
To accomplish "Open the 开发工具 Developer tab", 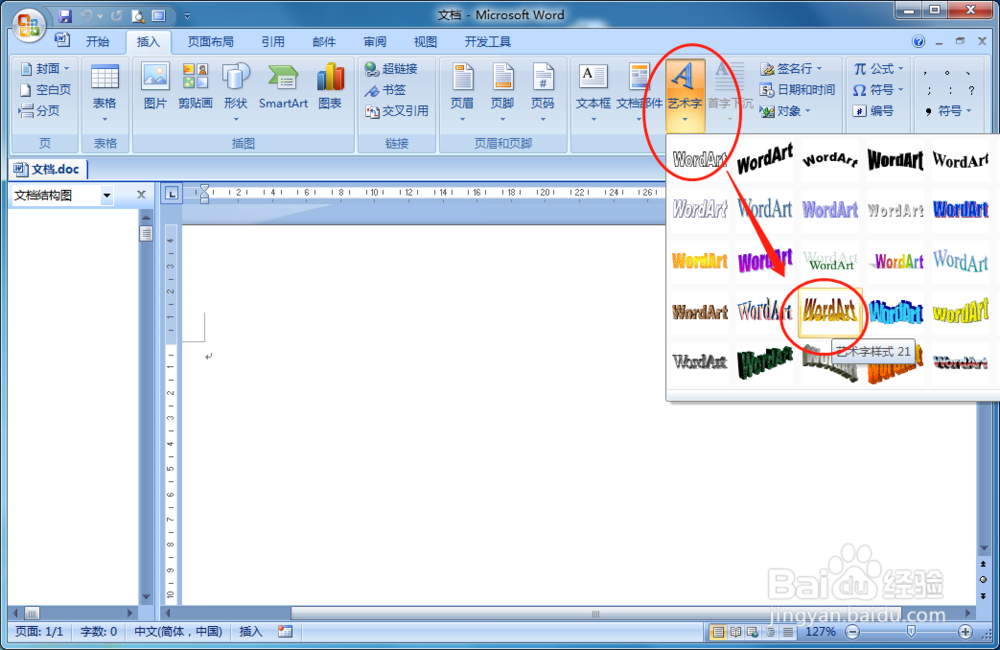I will pos(487,42).
